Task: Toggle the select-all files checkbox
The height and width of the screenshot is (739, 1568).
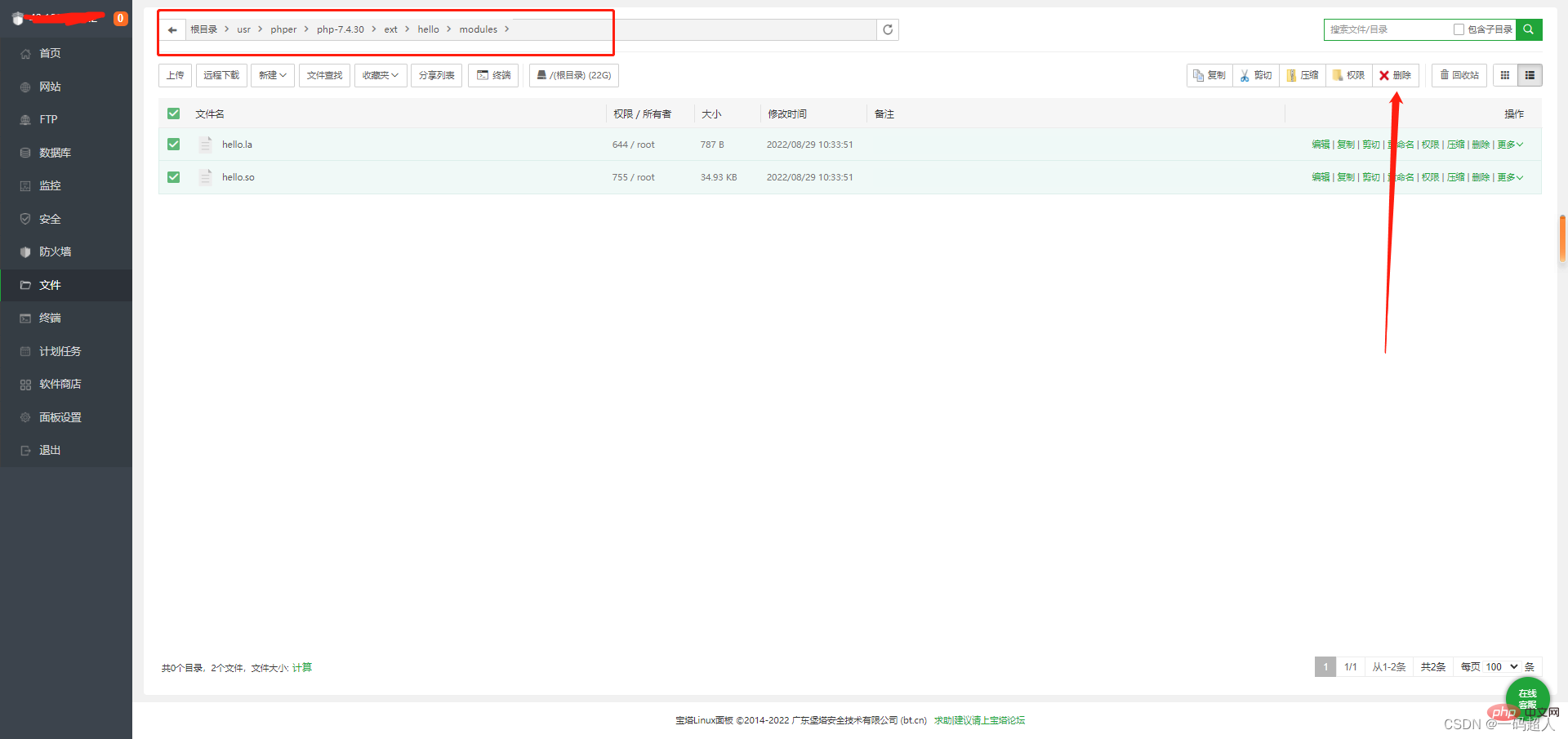Action: (x=173, y=114)
